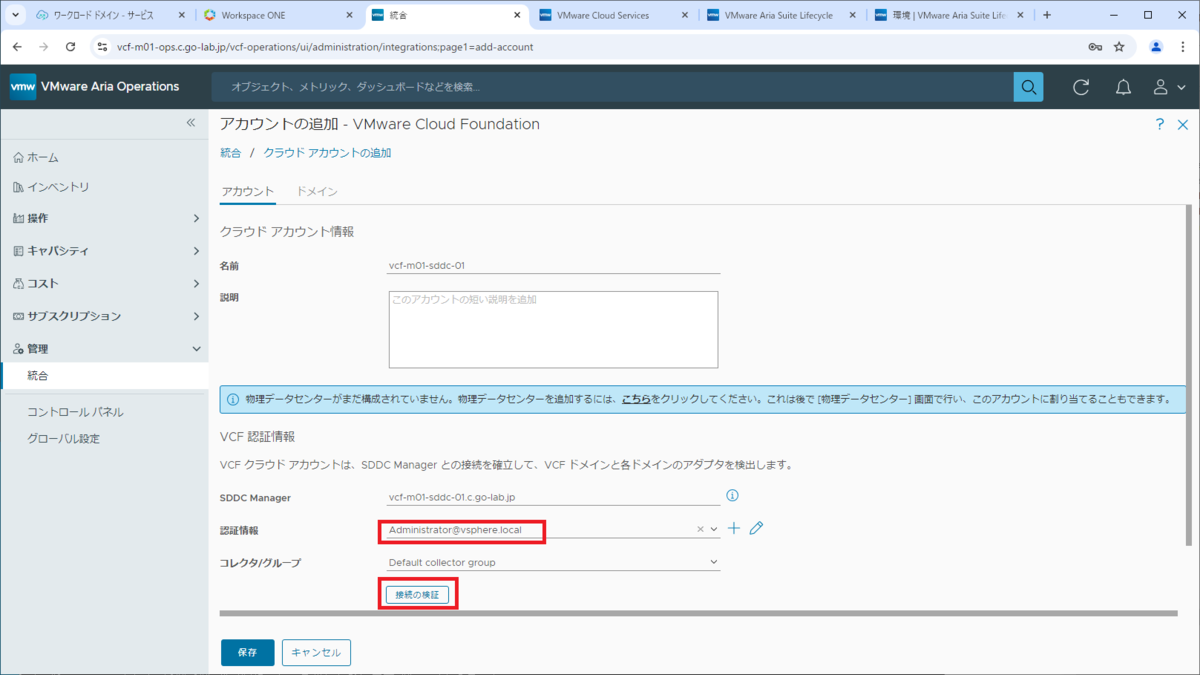The image size is (1200, 675).
Task: Open the notifications bell
Action: [1123, 87]
